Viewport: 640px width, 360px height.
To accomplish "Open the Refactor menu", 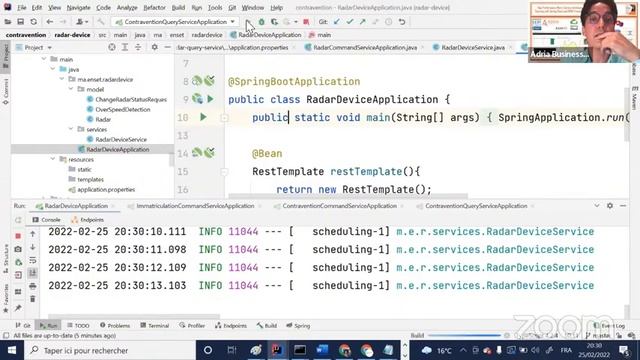I will [154, 7].
